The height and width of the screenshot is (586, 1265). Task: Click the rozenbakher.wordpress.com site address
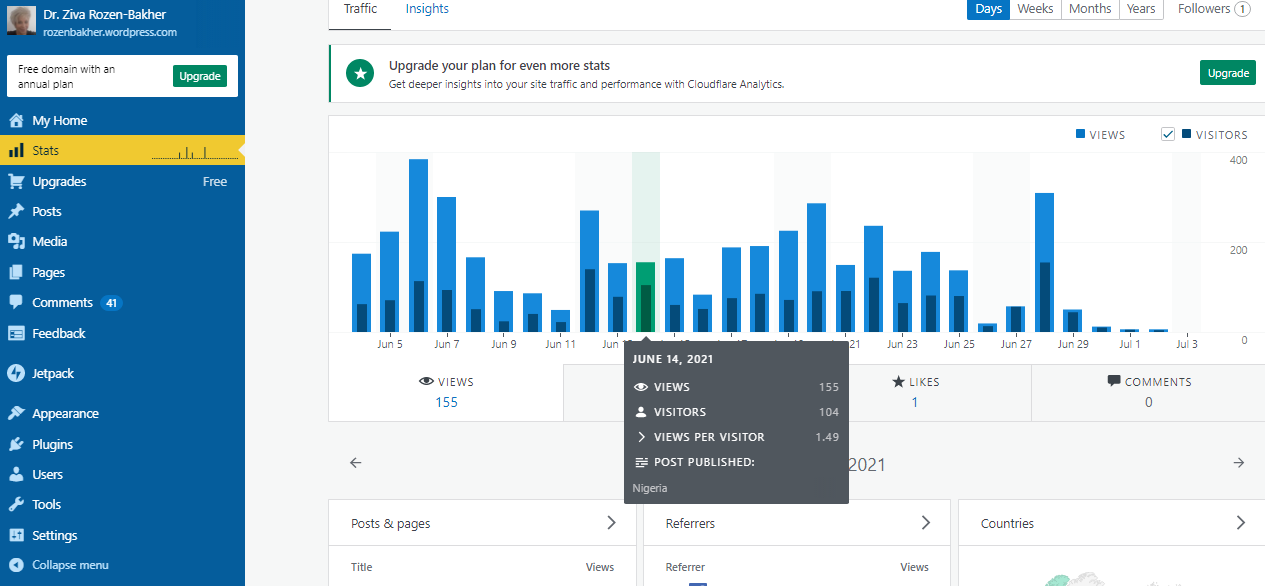(110, 32)
